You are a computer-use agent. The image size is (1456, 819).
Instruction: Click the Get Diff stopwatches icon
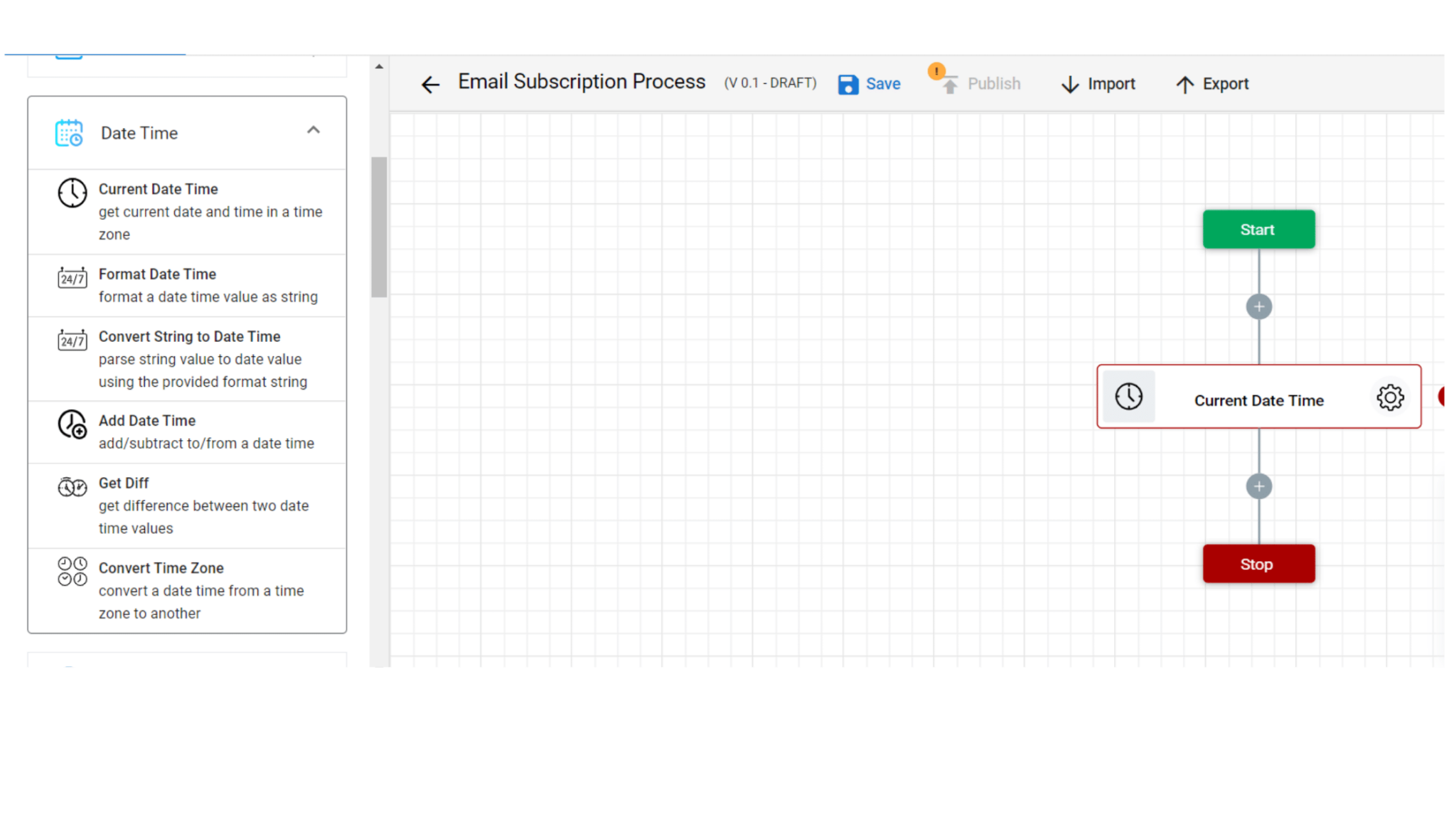73,487
